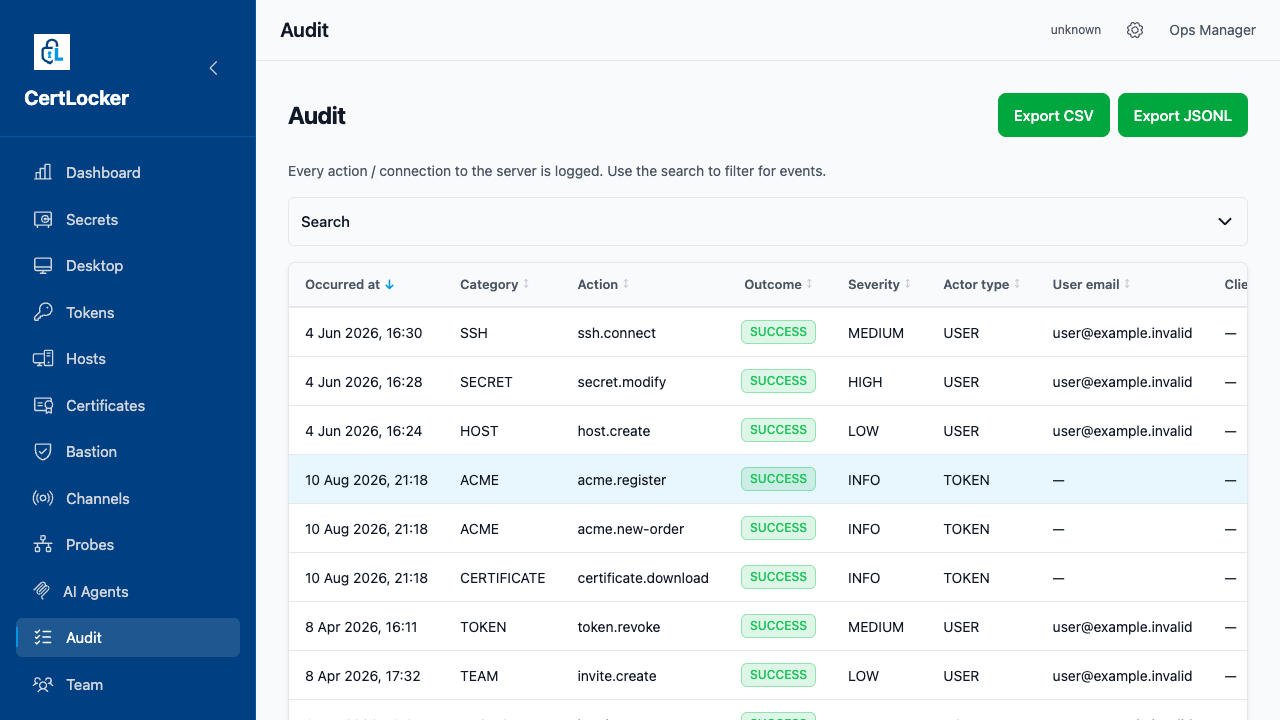
Task: Open the Ops Manager user menu
Action: [x=1212, y=30]
